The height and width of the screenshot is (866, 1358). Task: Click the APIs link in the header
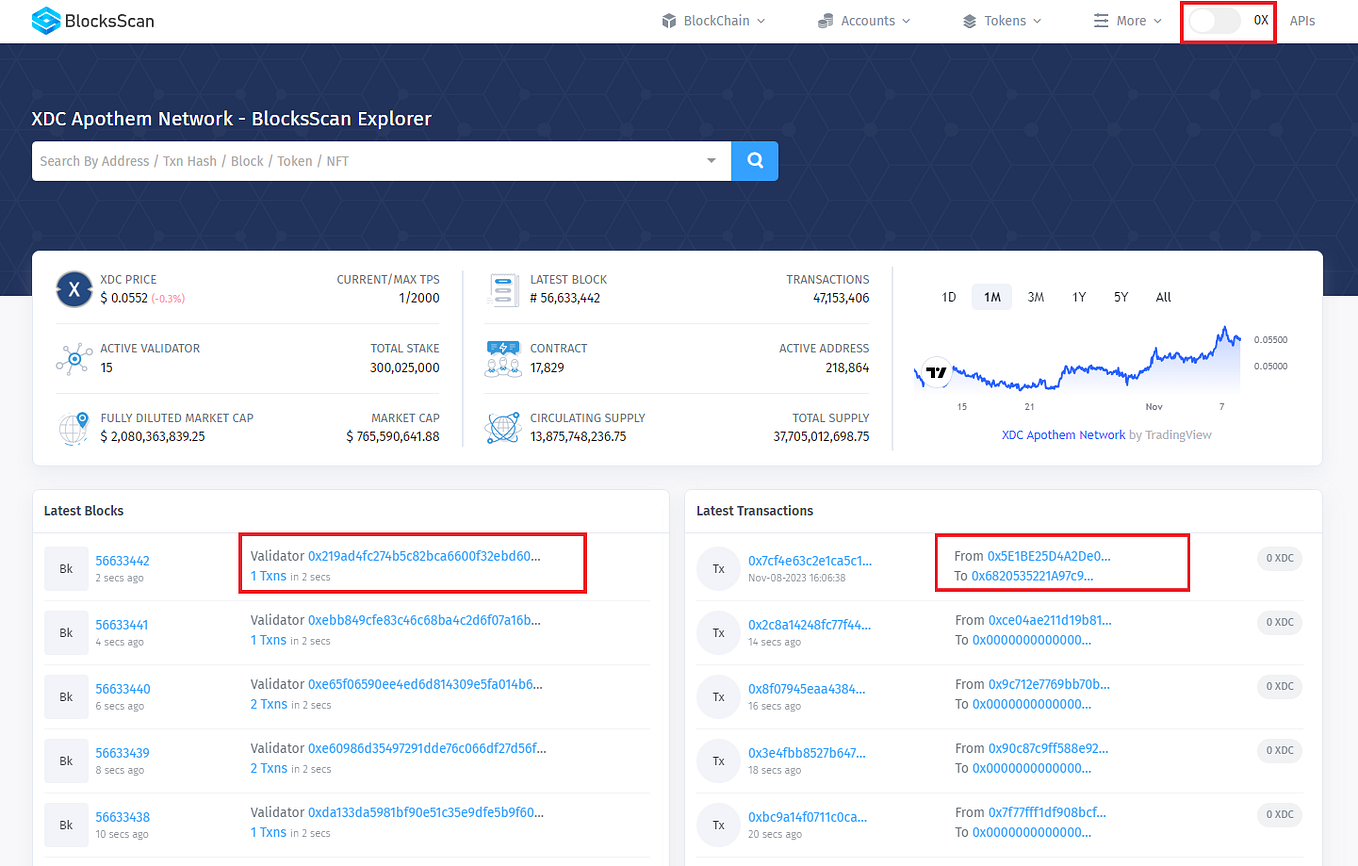1302,20
